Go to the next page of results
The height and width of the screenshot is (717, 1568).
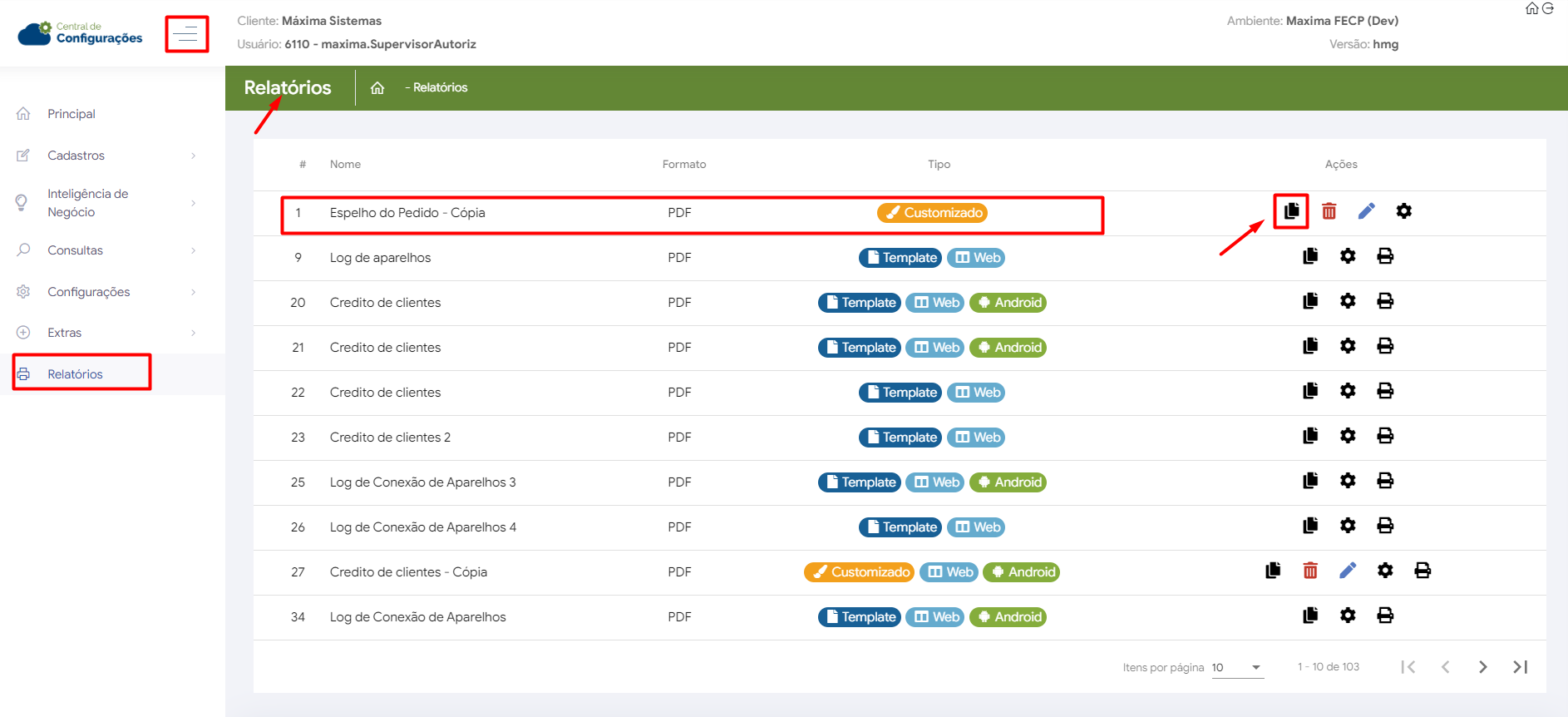pos(1482,667)
